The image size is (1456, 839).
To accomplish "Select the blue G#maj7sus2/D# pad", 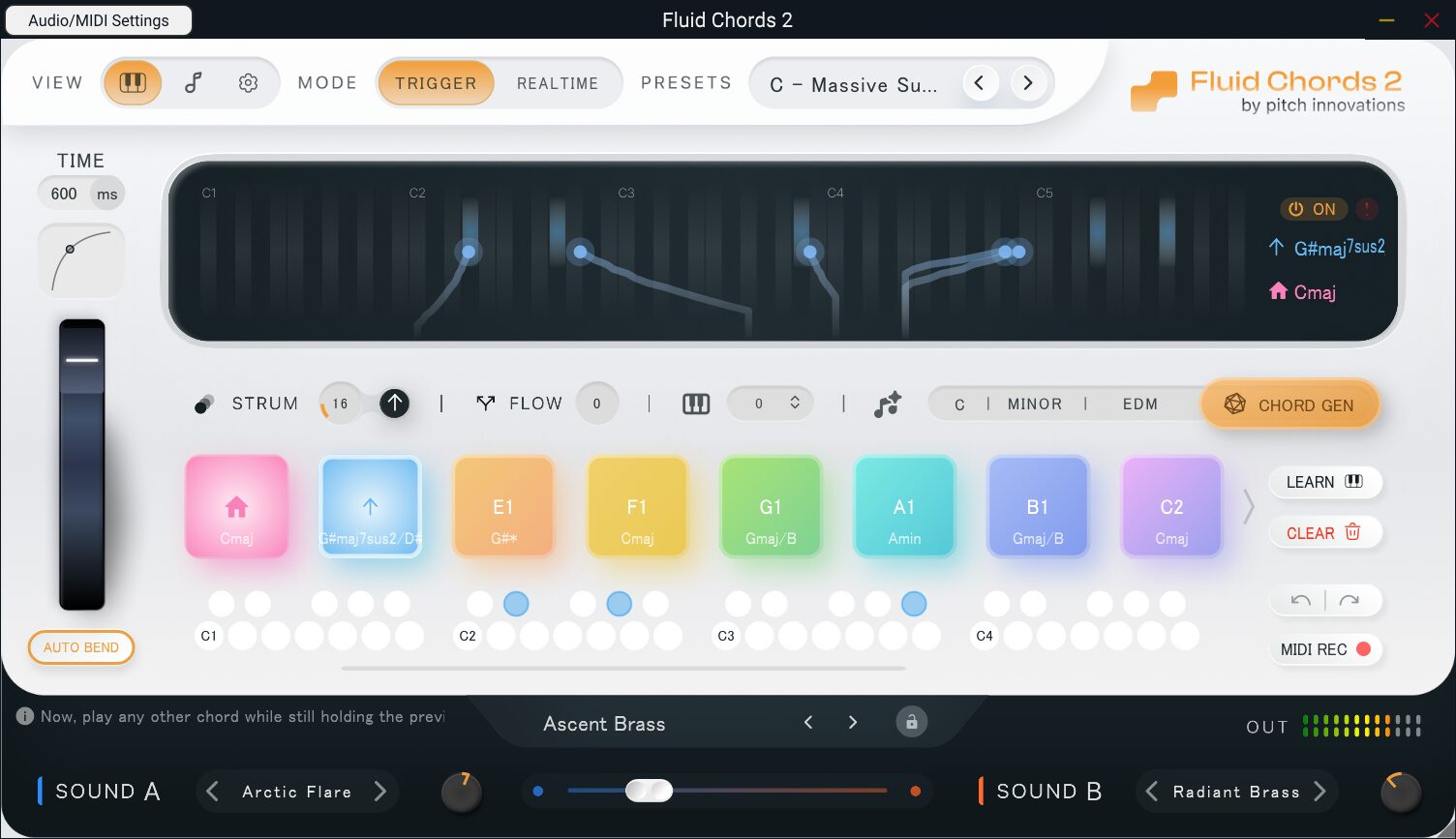I will (x=371, y=506).
